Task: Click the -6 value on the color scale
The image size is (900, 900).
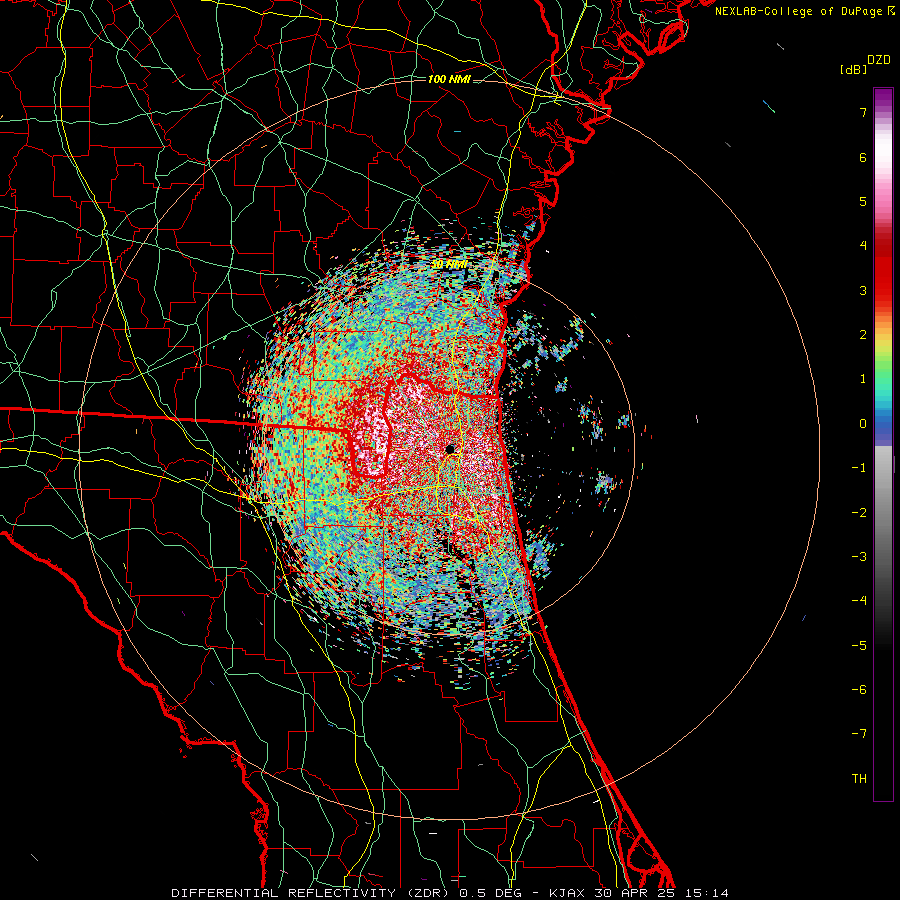Action: coord(859,690)
